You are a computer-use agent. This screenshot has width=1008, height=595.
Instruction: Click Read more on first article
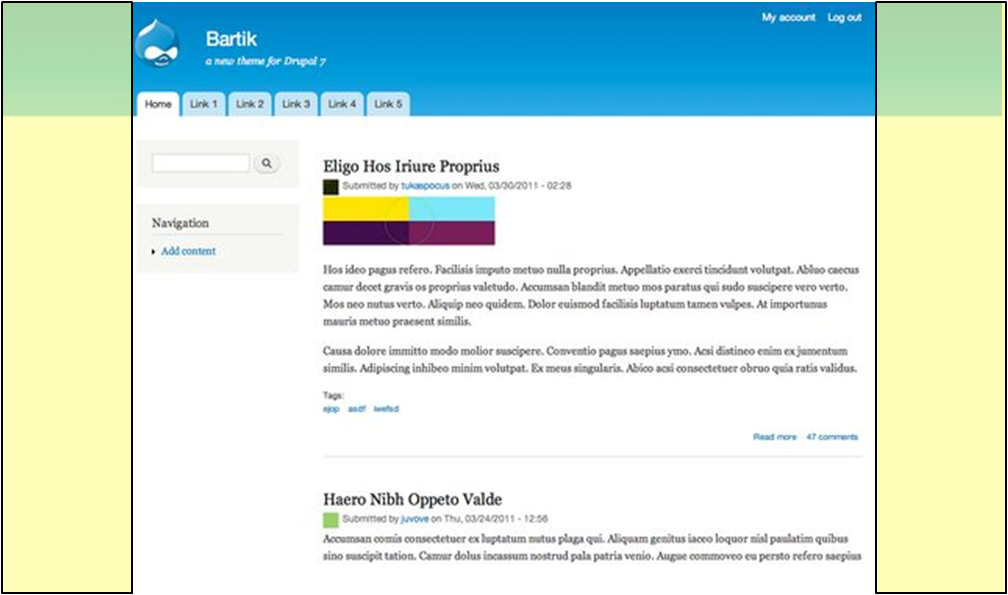[775, 437]
